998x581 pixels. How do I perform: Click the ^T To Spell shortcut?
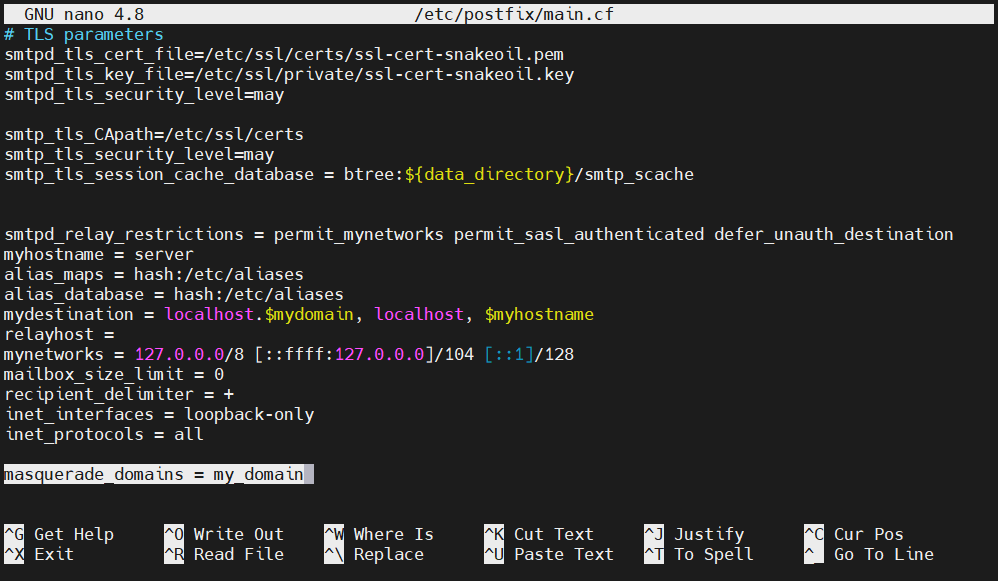(699, 554)
